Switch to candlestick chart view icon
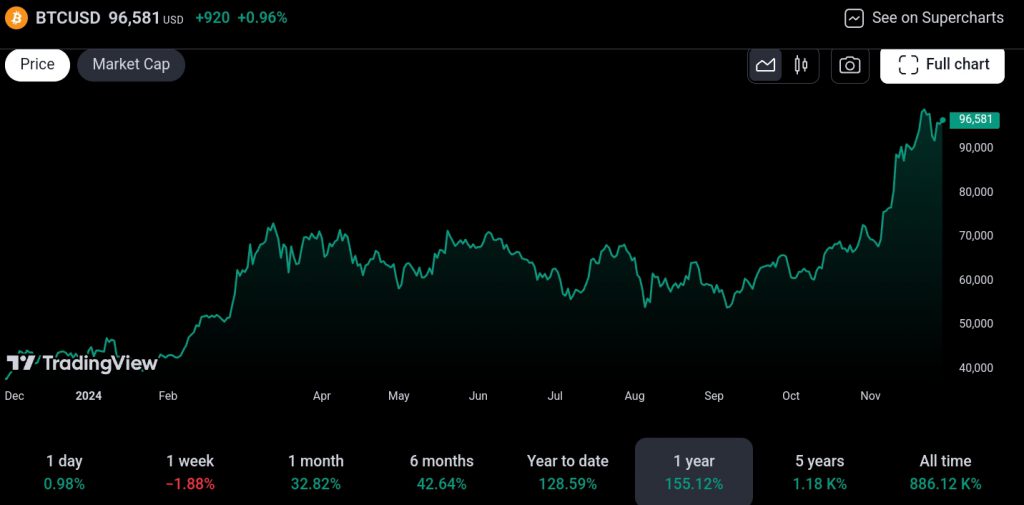This screenshot has width=1024, height=505. [800, 65]
